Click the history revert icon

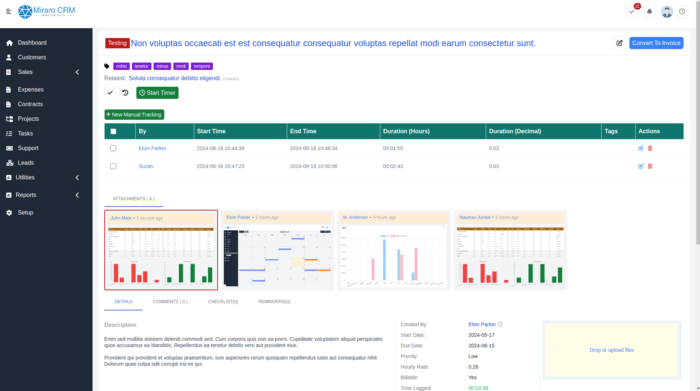click(x=125, y=93)
